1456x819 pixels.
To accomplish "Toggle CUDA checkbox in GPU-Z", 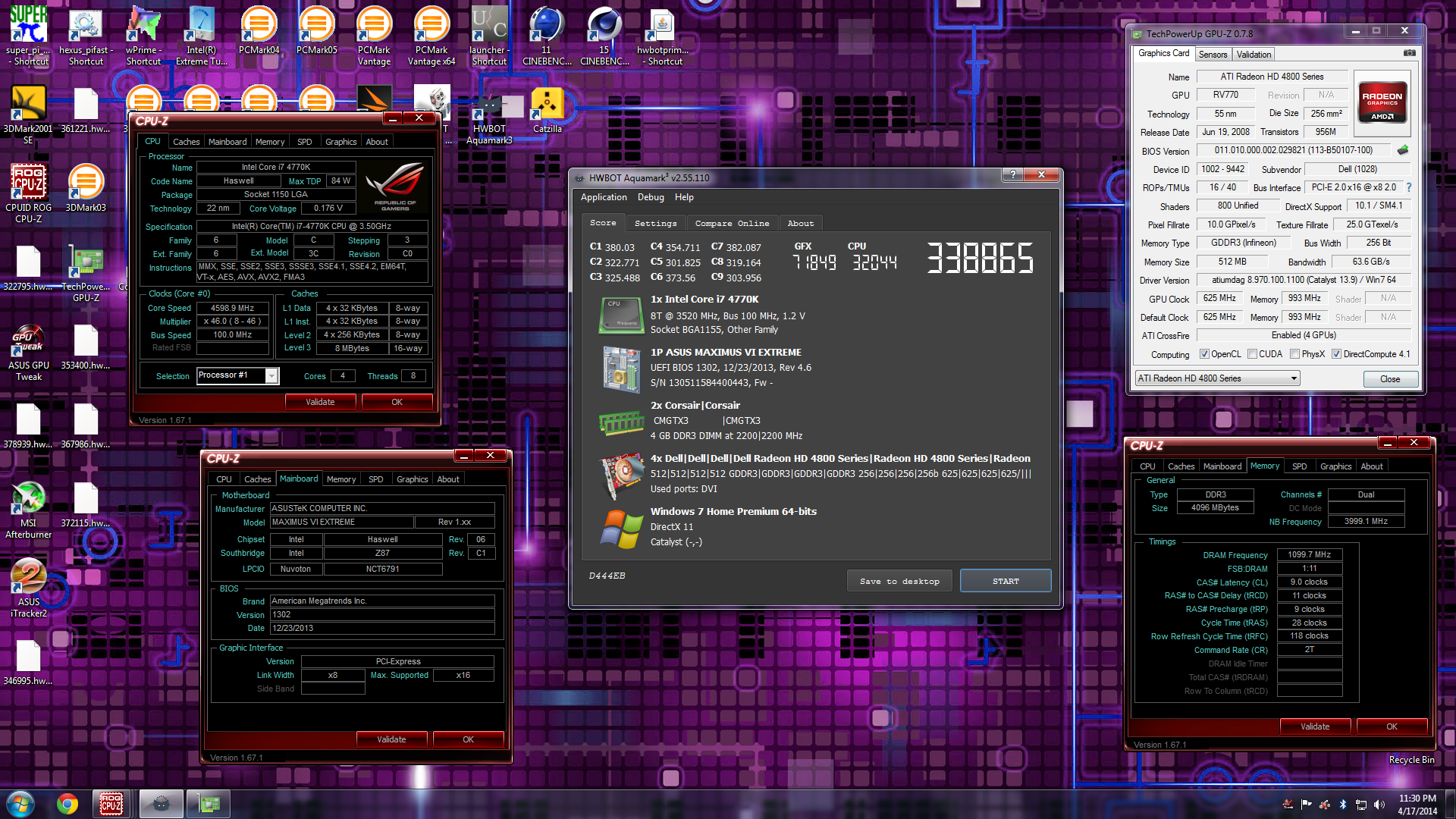I will pyautogui.click(x=1252, y=354).
